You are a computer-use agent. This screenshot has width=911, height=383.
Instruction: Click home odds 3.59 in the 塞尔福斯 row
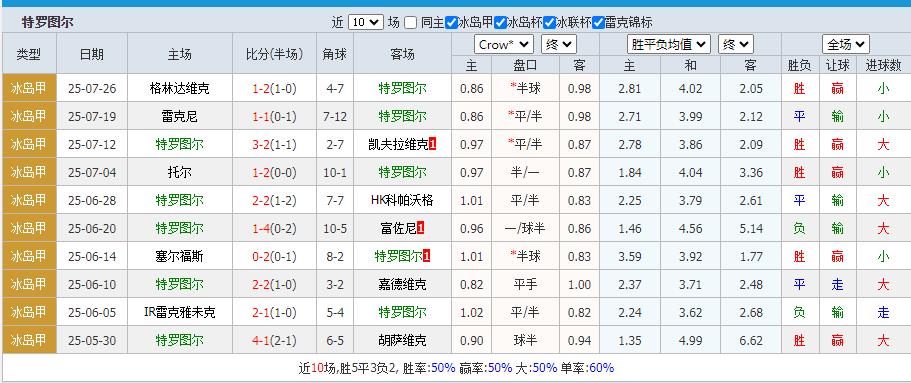(630, 256)
